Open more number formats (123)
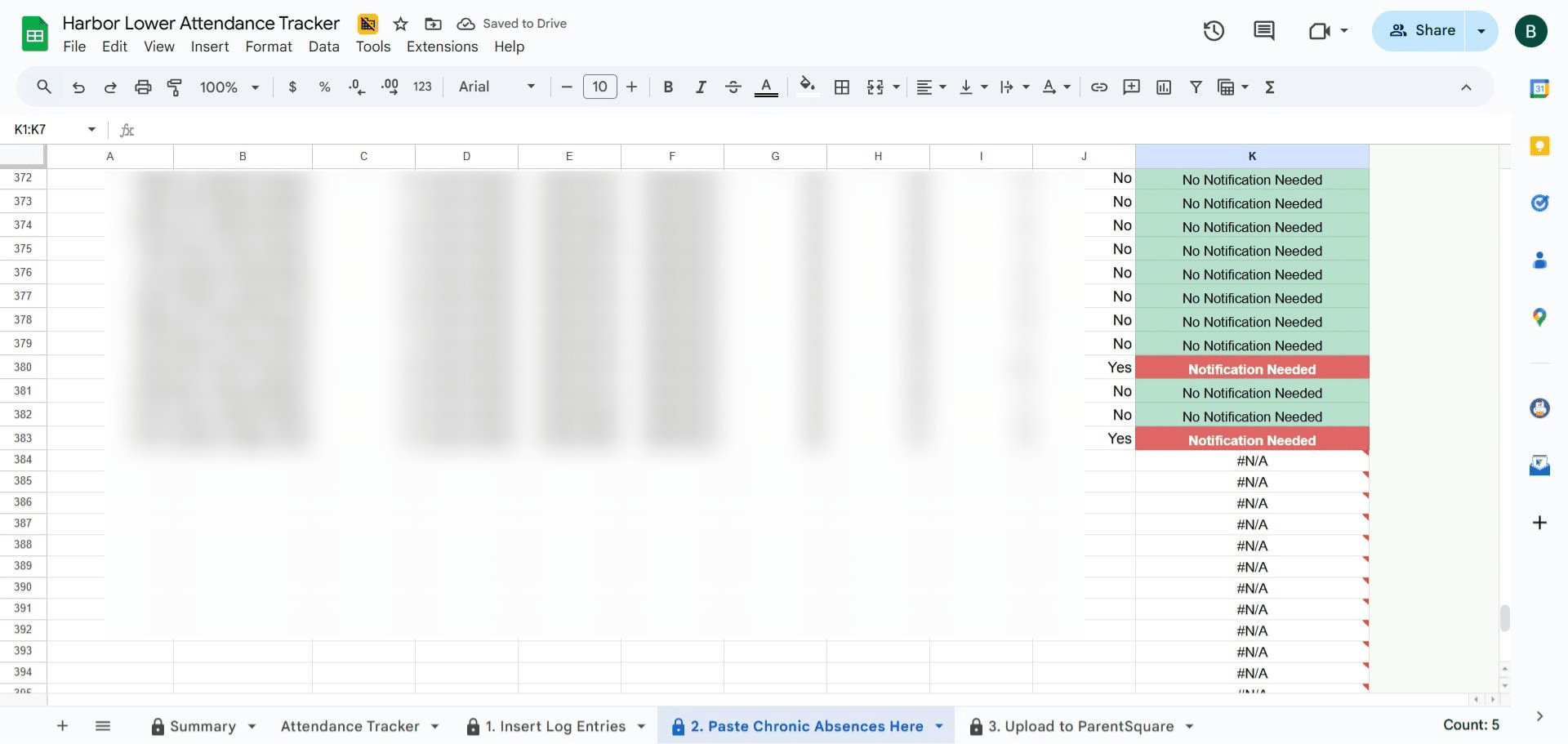Viewport: 1568px width, 744px height. point(422,87)
